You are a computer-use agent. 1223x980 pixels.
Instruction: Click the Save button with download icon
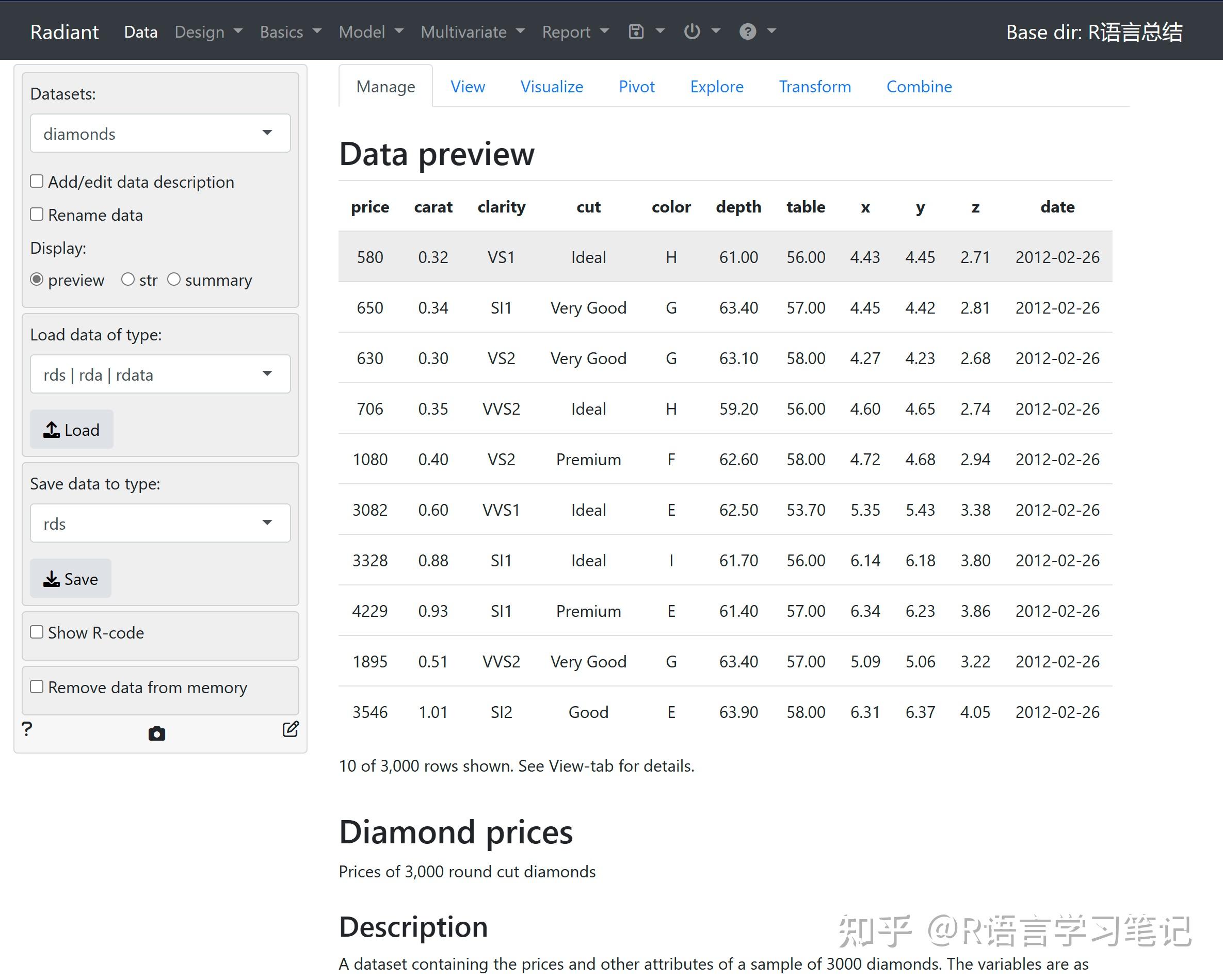(70, 579)
